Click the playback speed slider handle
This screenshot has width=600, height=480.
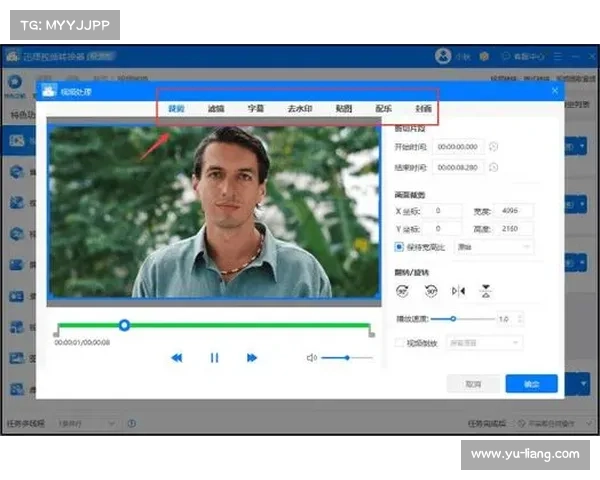pos(453,318)
